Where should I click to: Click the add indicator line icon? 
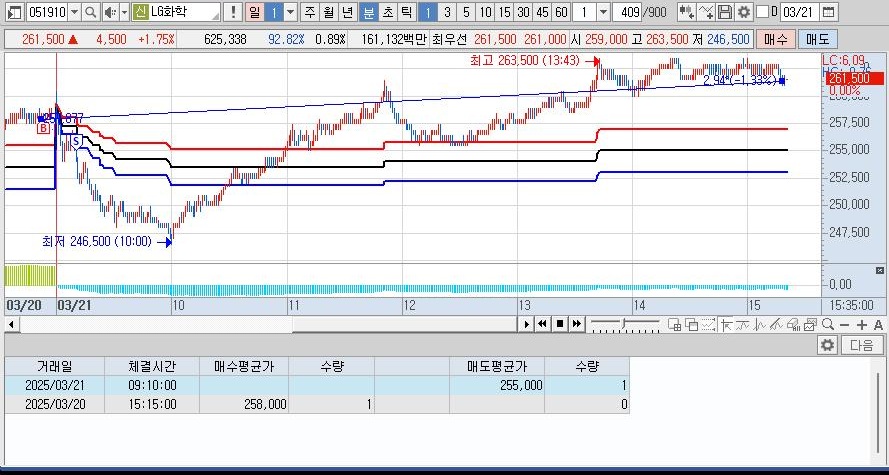point(706,12)
